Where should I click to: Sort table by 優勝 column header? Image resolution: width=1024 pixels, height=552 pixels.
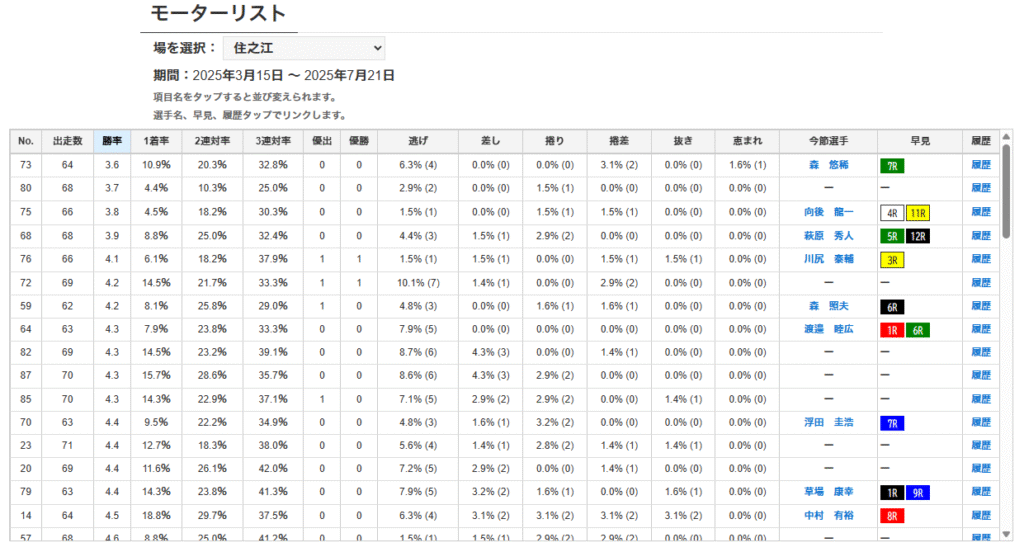point(359,141)
